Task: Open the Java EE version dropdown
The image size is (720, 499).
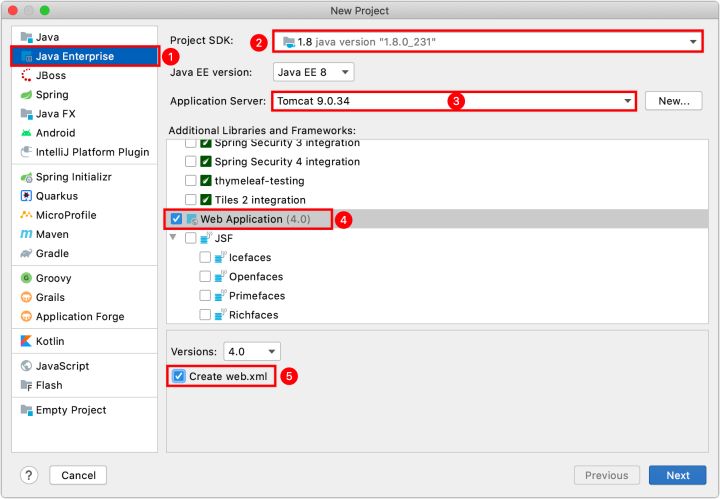Action: click(x=314, y=72)
